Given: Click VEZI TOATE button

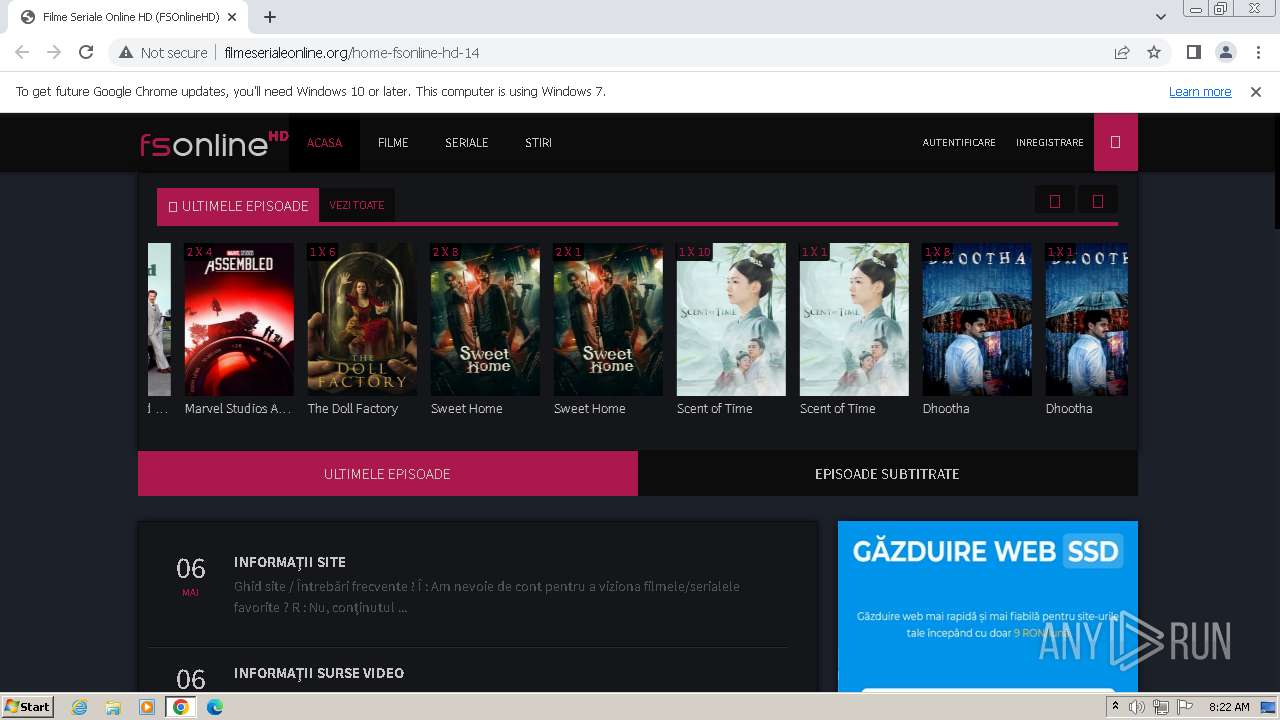Looking at the screenshot, I should pos(357,205).
